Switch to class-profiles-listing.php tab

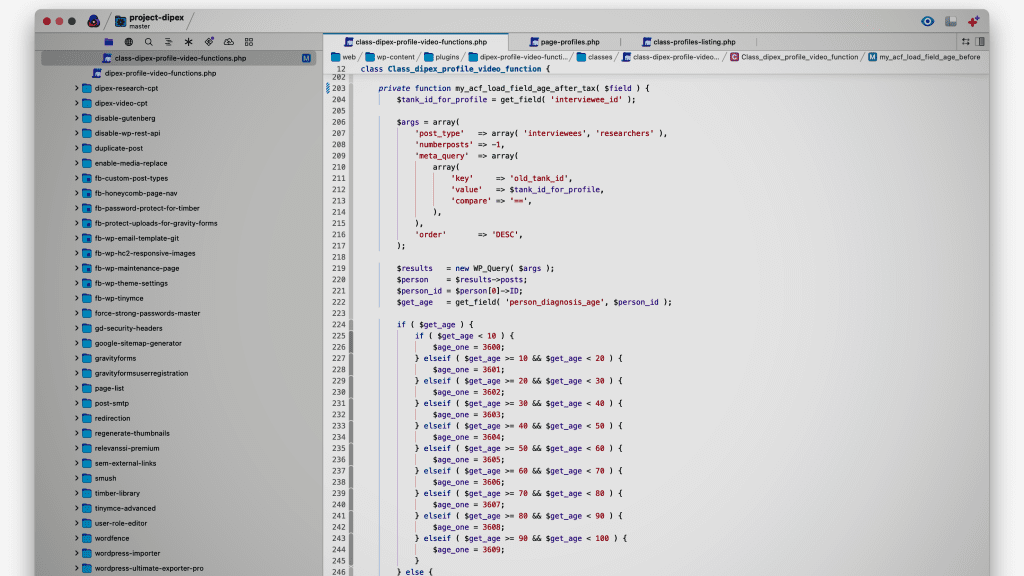pos(688,42)
